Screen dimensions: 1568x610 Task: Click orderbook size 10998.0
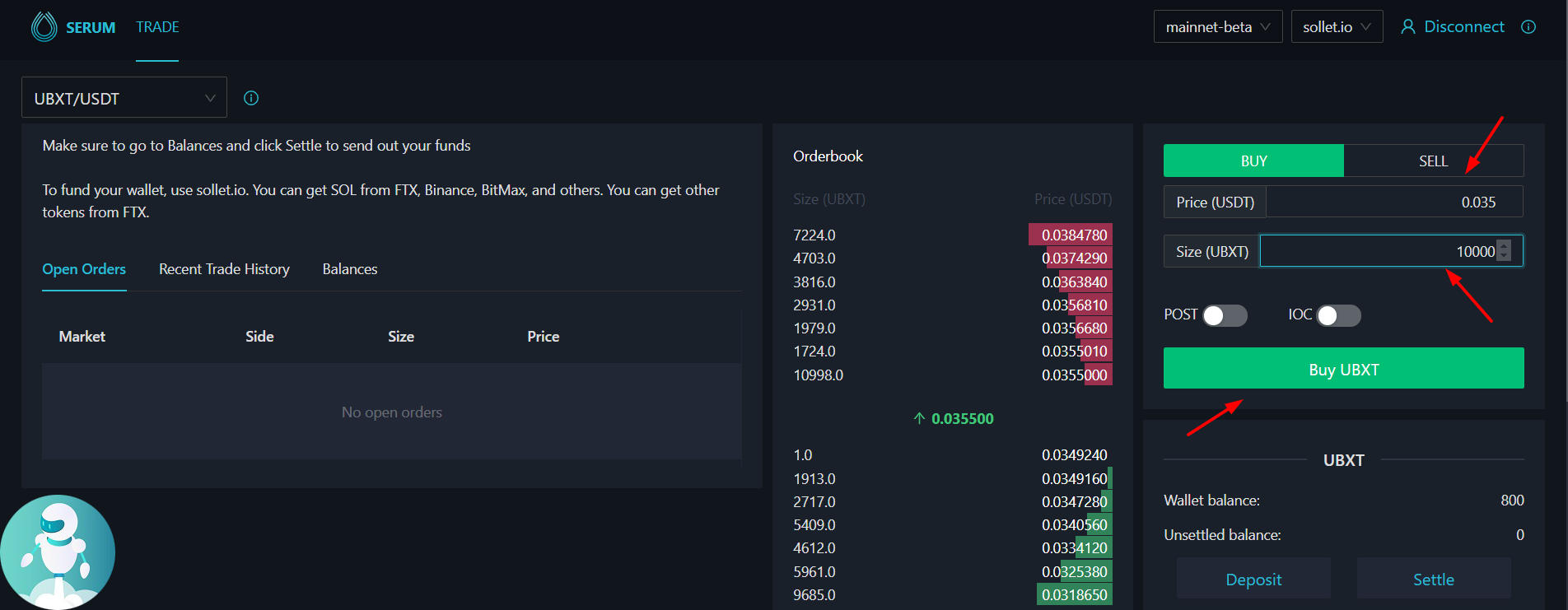click(x=819, y=375)
